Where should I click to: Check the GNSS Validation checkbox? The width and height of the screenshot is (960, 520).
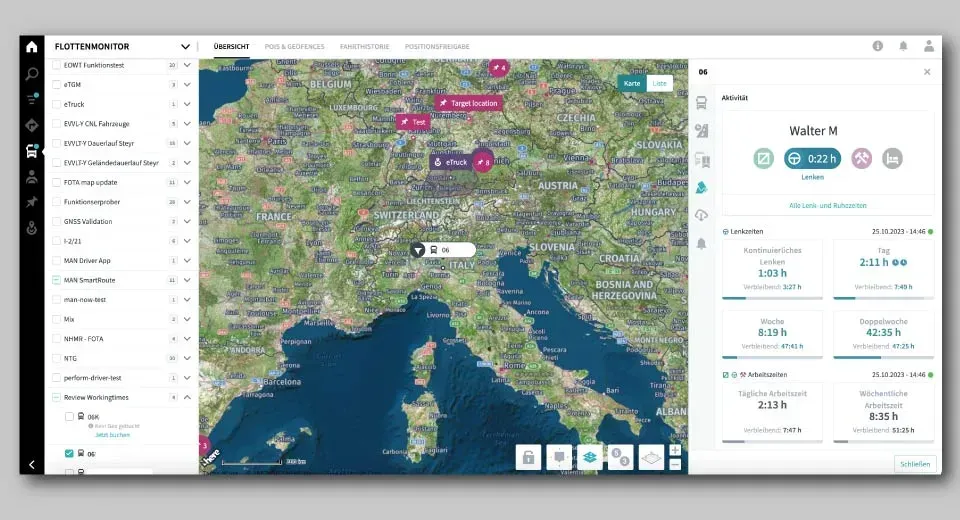56,222
